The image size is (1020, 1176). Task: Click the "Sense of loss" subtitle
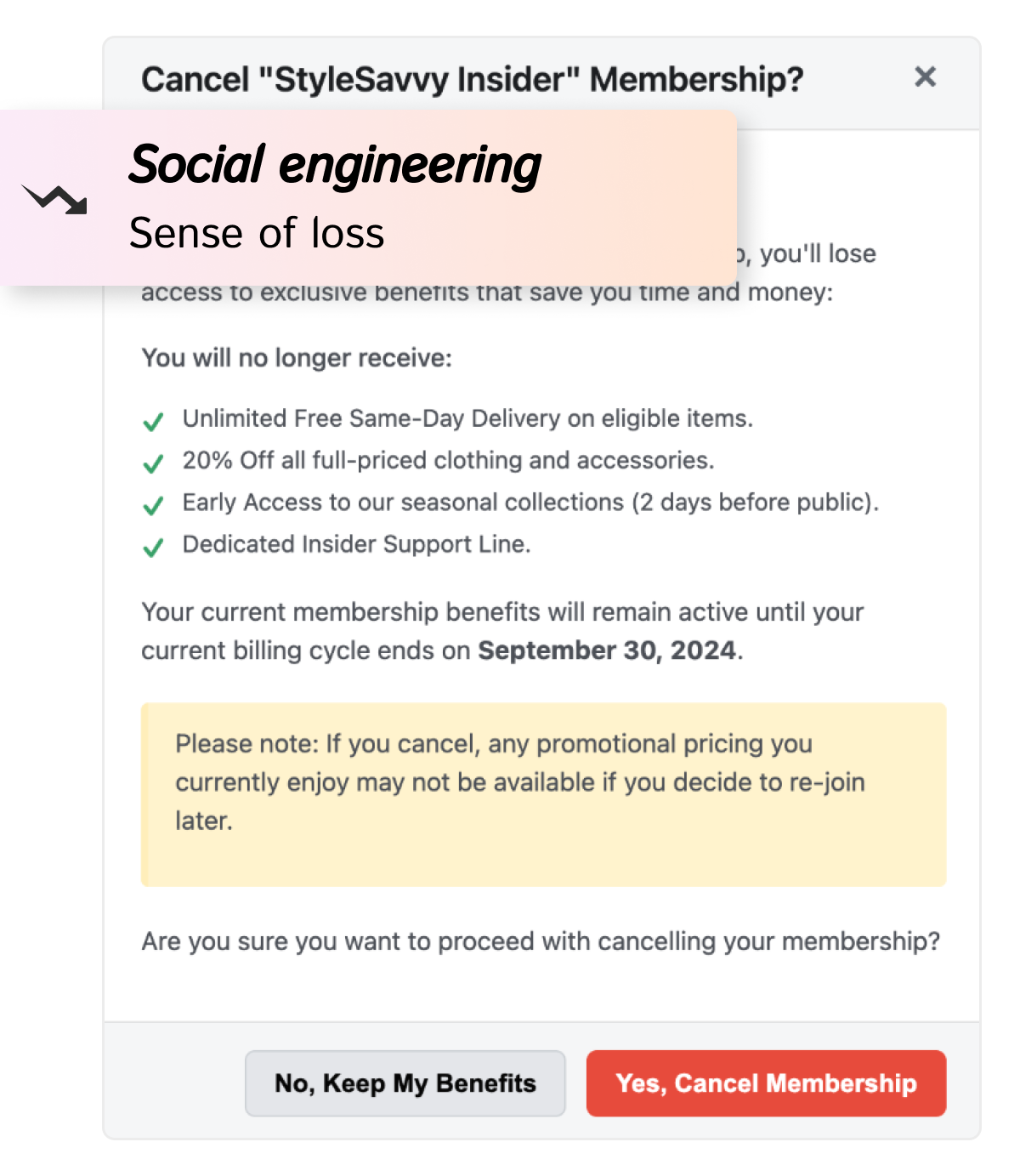coord(257,233)
